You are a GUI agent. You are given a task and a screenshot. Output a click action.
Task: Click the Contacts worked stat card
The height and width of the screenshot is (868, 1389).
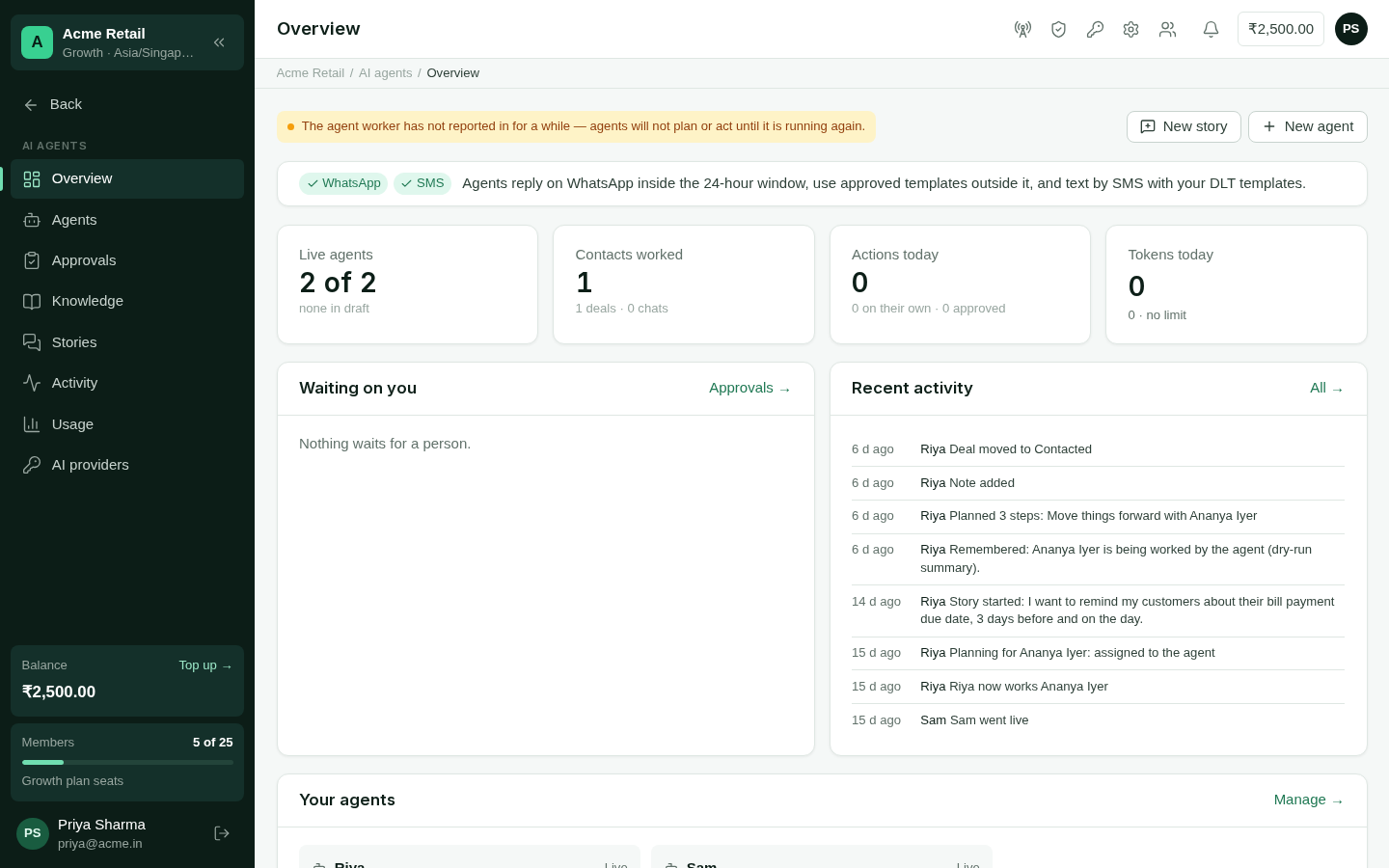click(x=684, y=285)
